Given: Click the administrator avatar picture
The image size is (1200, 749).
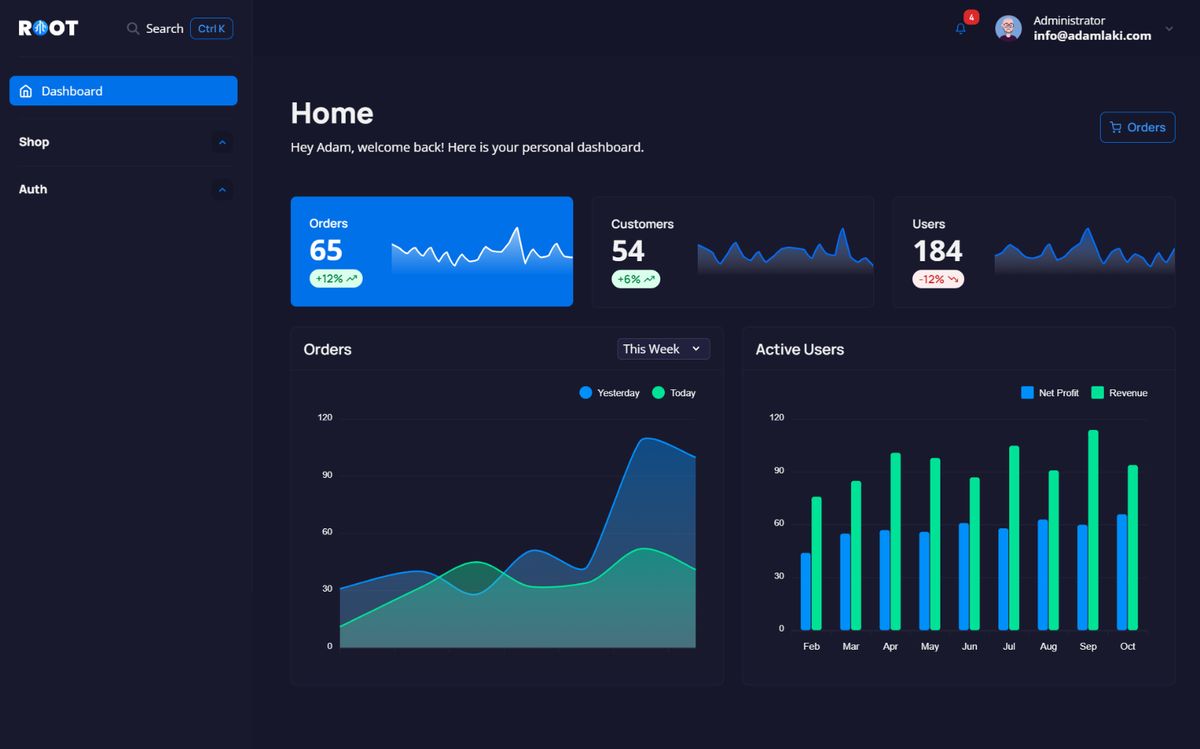Looking at the screenshot, I should click(1008, 28).
